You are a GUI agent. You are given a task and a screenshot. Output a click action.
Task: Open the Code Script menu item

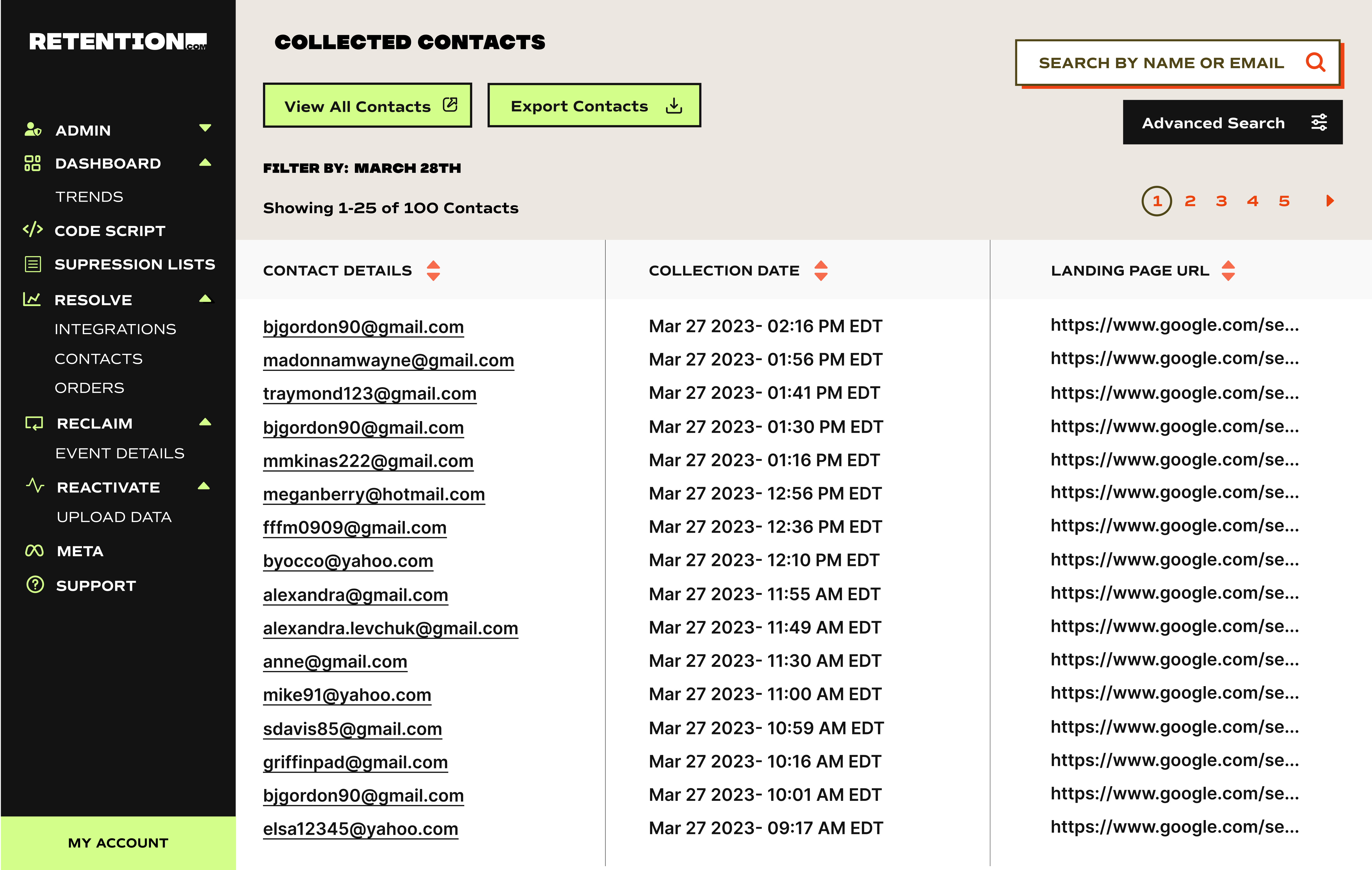(110, 231)
